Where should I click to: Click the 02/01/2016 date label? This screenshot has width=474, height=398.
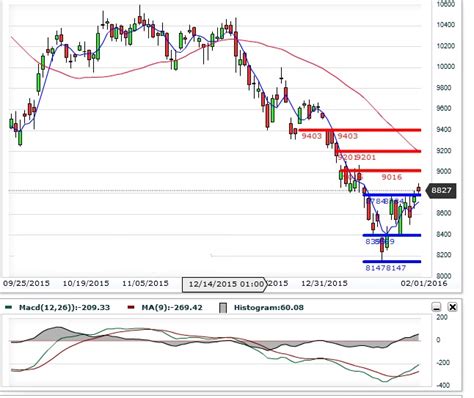click(424, 283)
